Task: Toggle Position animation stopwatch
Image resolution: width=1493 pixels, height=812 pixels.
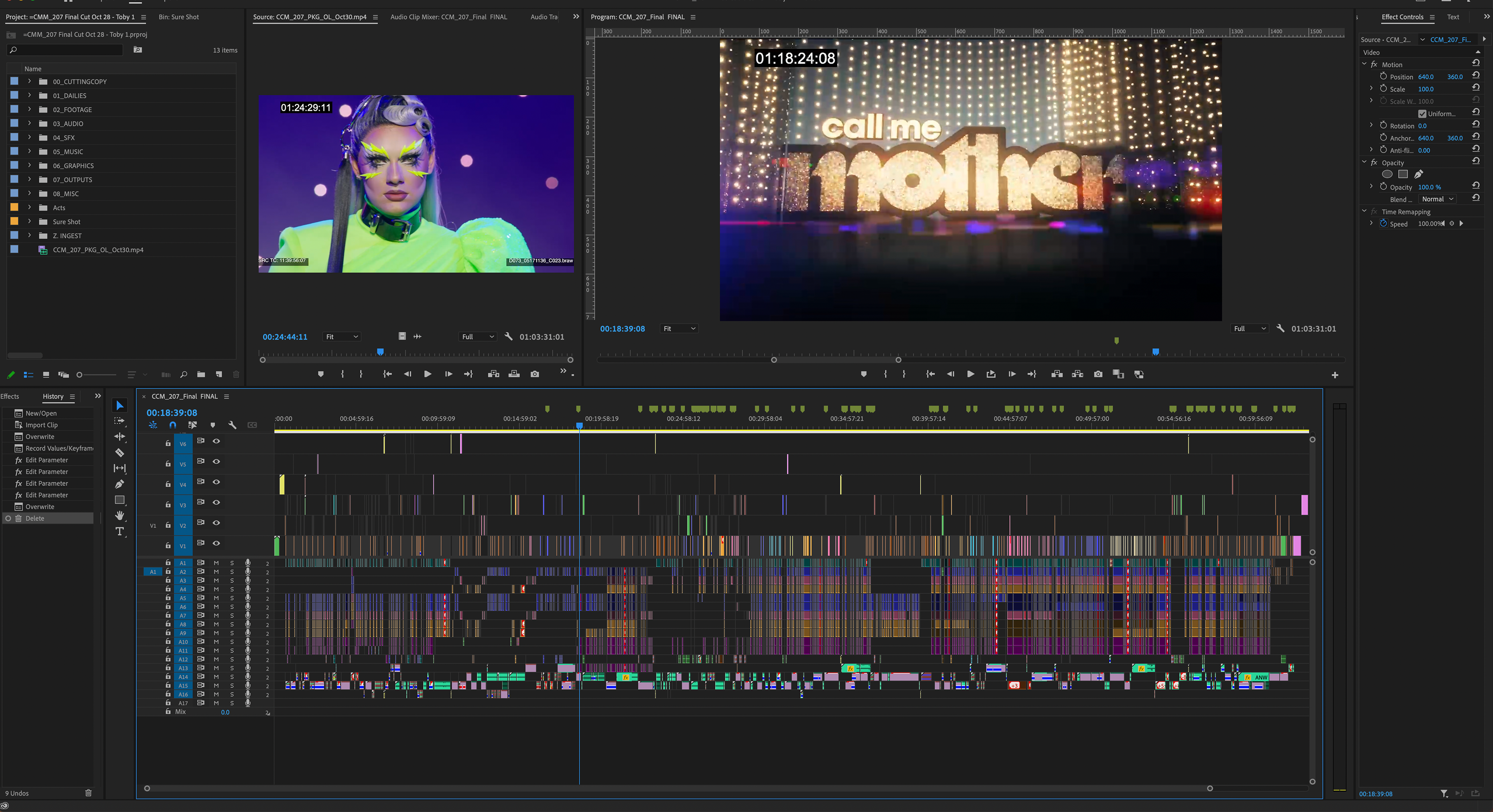Action: tap(1383, 77)
